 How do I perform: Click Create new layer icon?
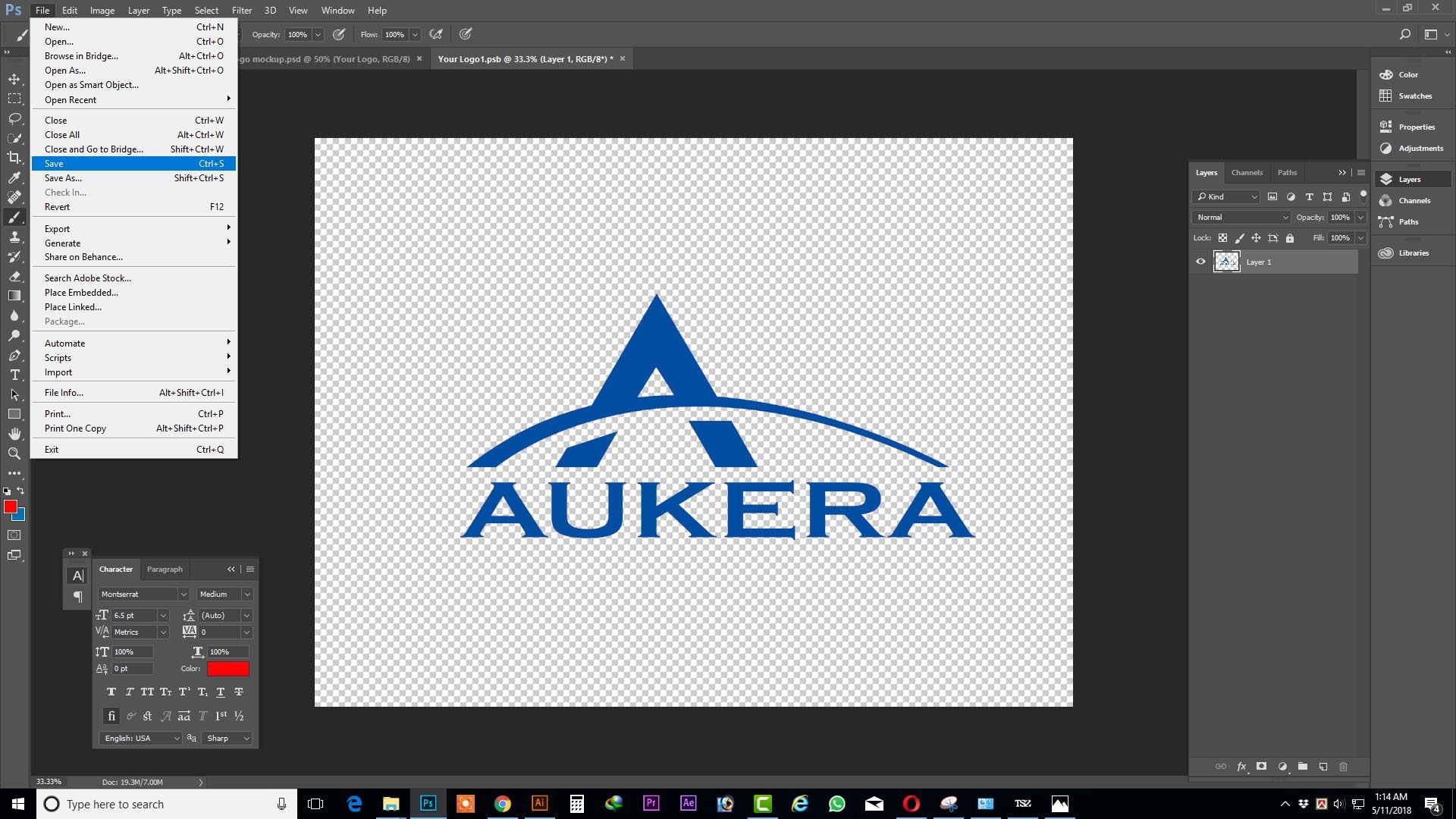[1323, 767]
